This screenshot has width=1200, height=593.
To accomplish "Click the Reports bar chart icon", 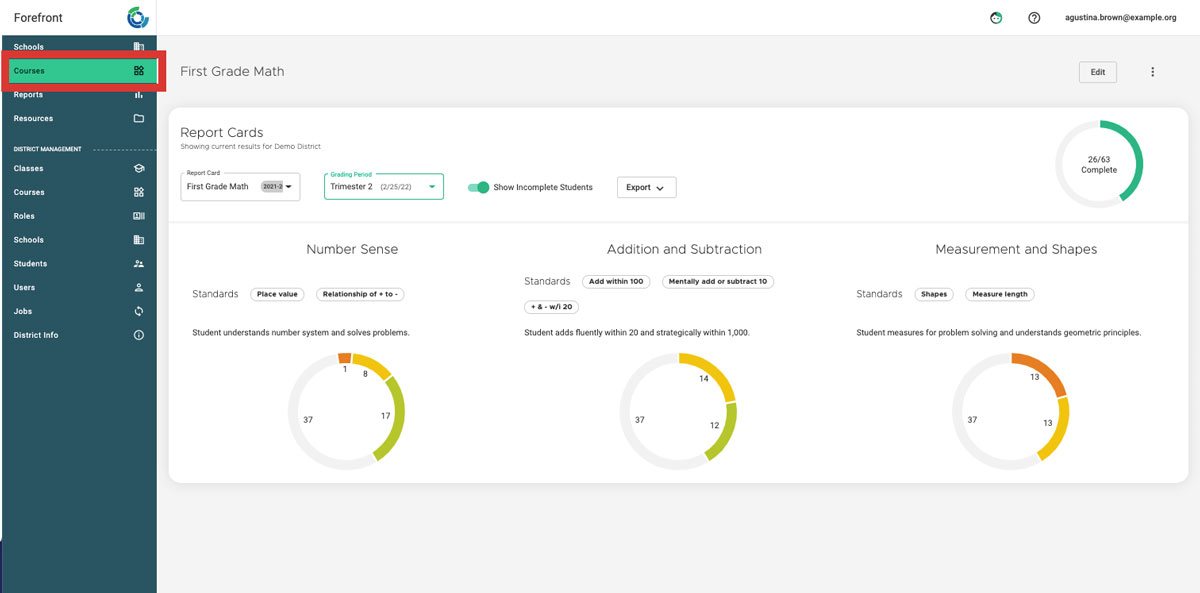I will (139, 95).
